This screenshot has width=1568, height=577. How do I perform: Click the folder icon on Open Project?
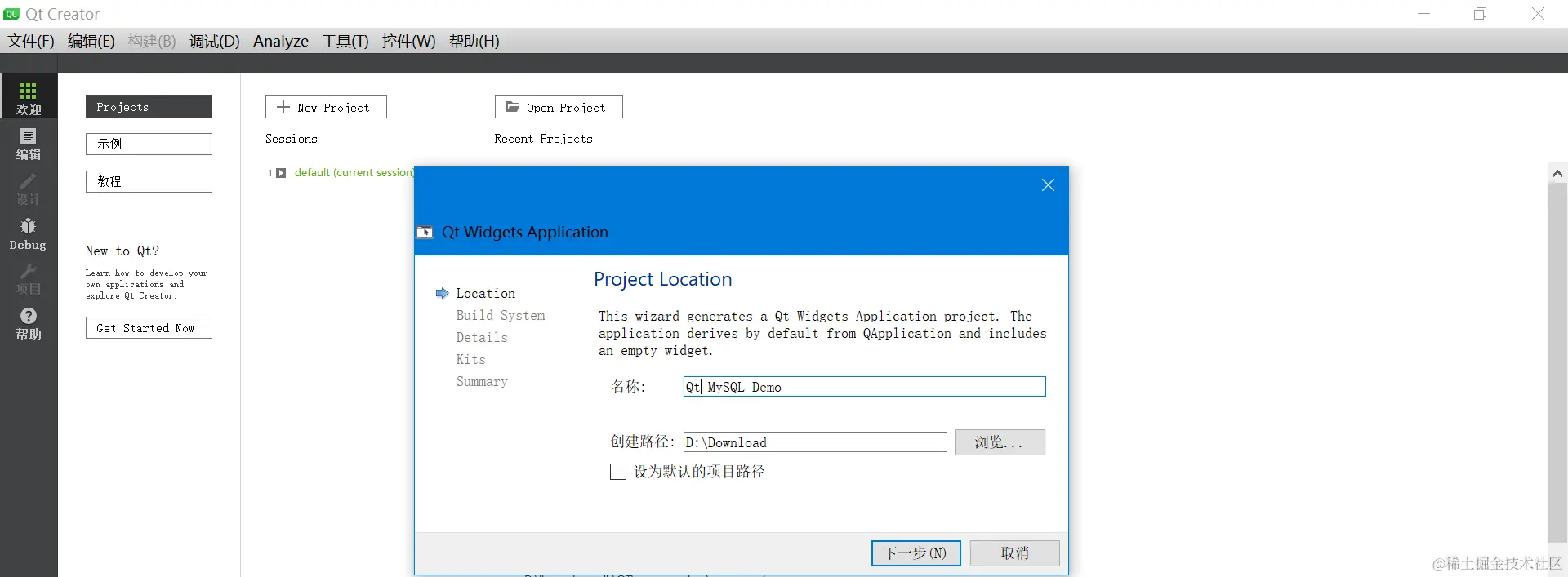[513, 107]
